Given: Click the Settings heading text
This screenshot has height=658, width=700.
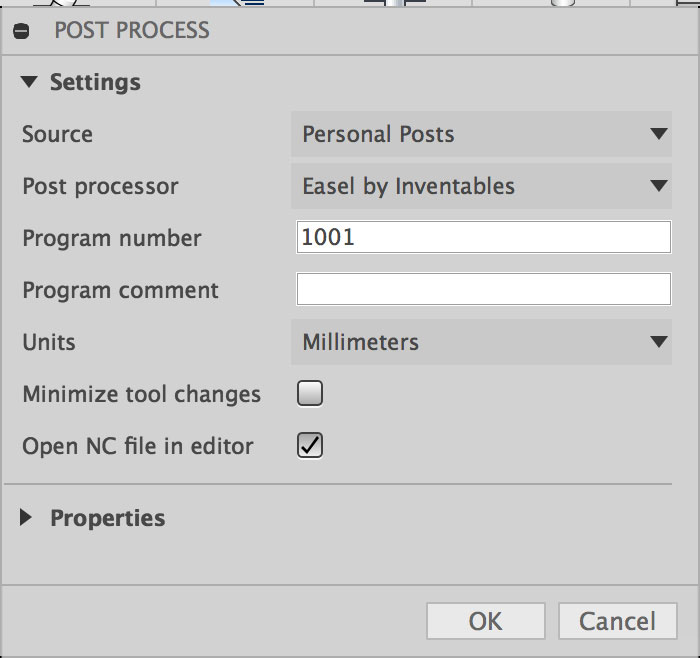Looking at the screenshot, I should (x=95, y=82).
